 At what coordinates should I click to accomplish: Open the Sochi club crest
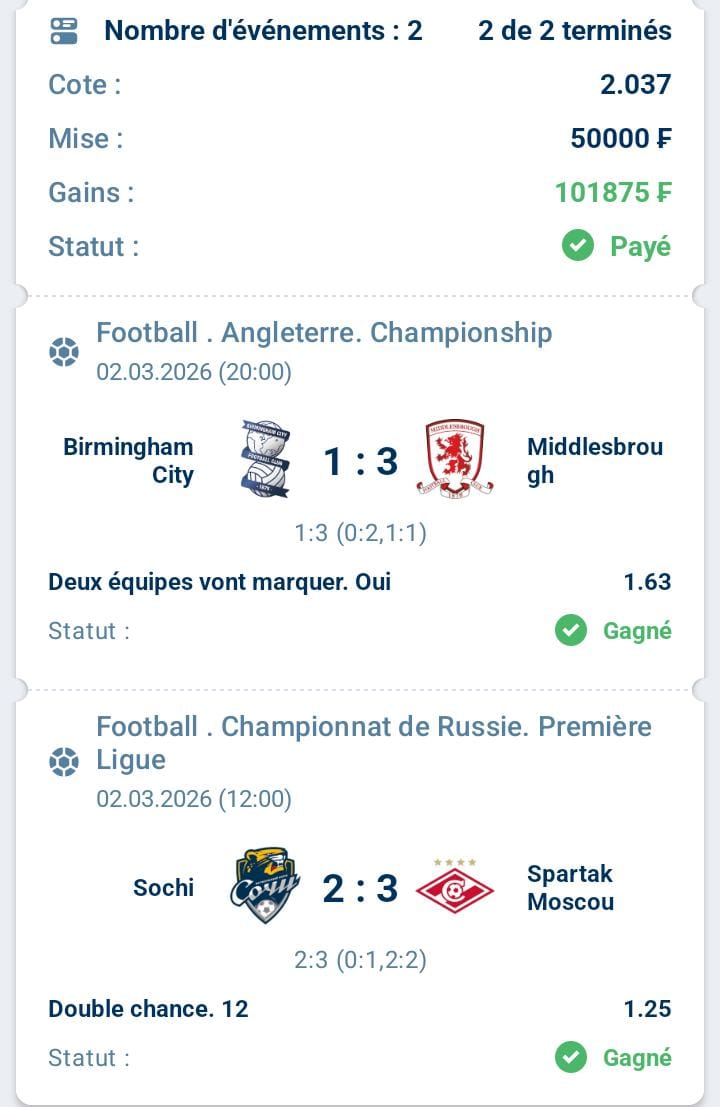[265, 886]
